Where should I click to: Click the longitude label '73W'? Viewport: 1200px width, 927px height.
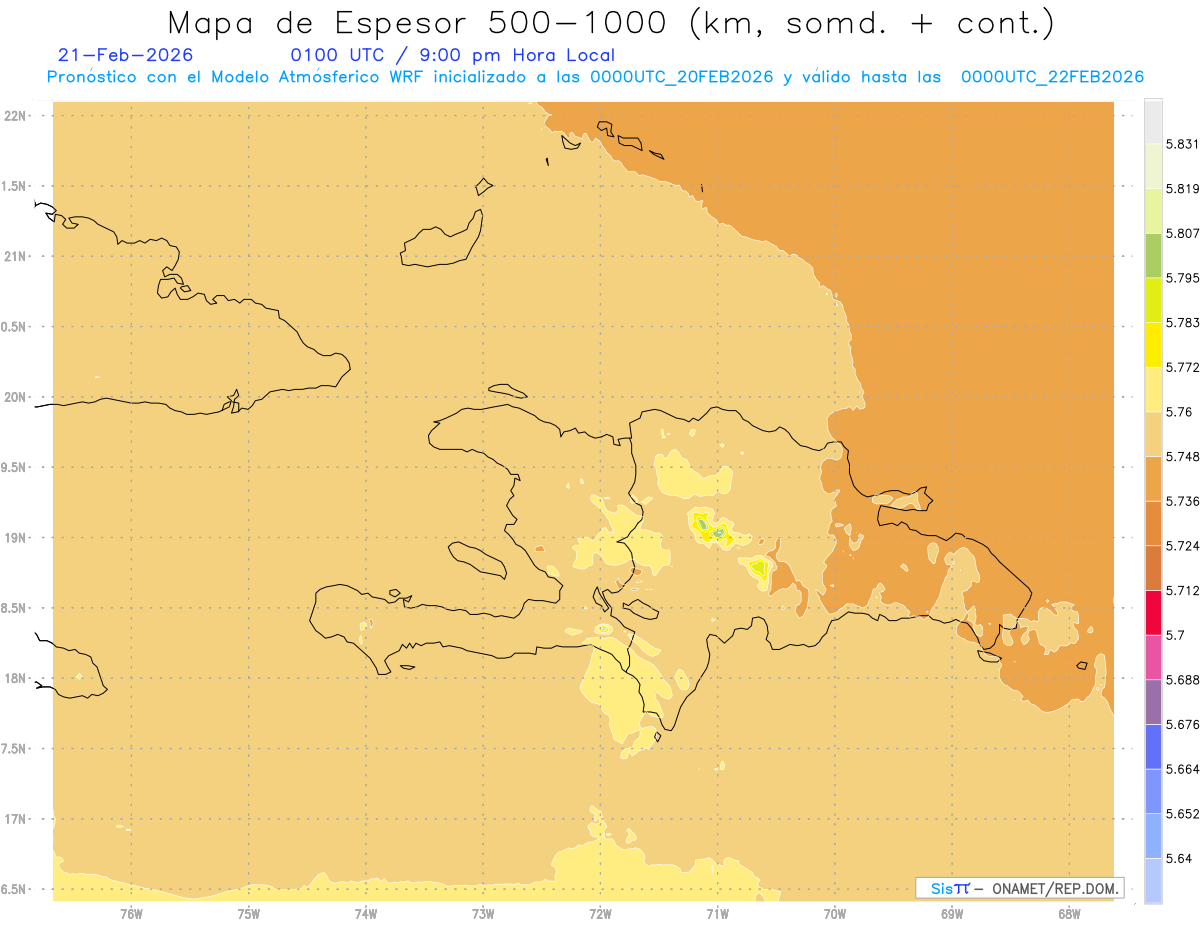click(x=483, y=914)
